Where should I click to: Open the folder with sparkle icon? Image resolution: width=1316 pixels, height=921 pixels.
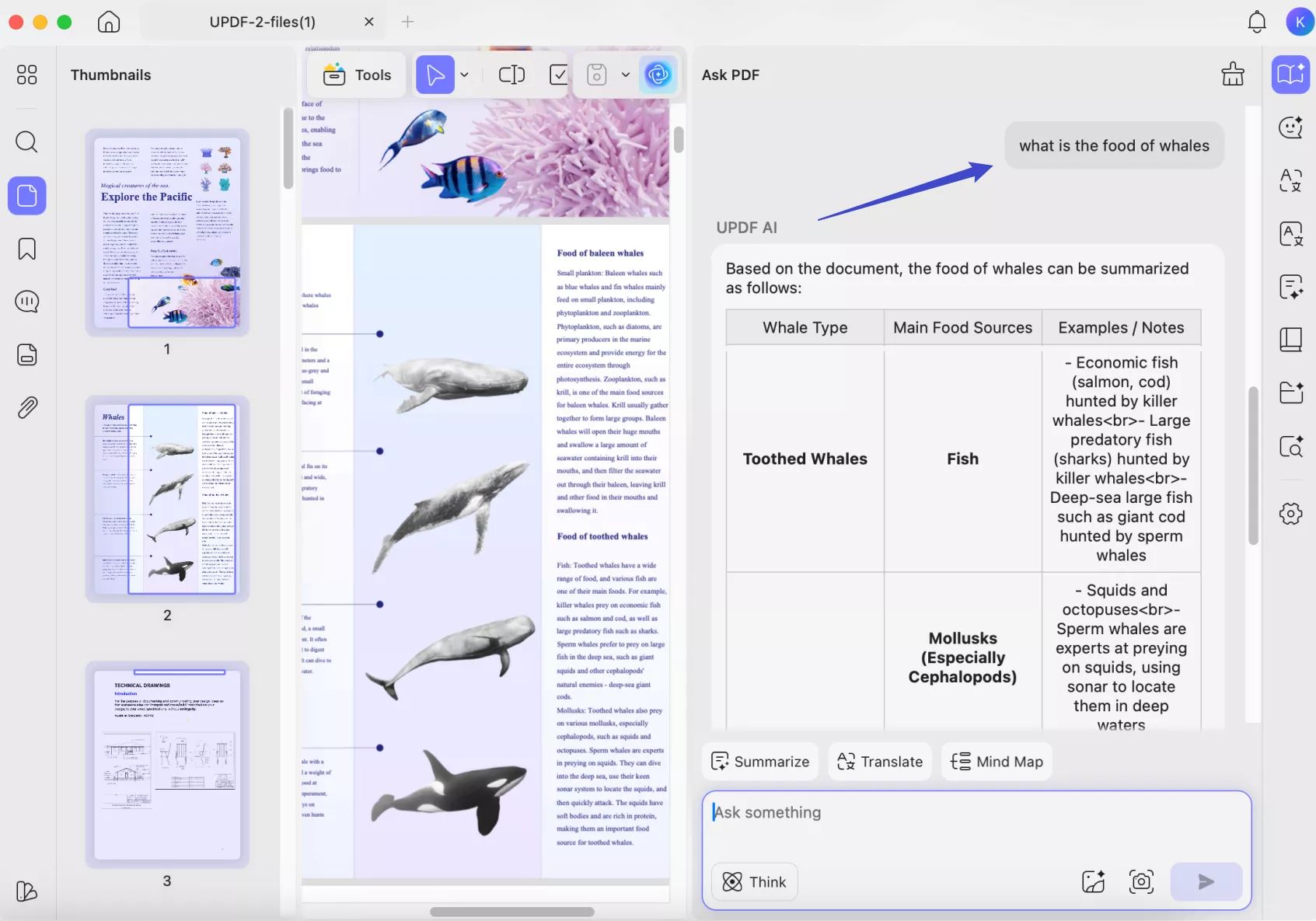click(1290, 392)
